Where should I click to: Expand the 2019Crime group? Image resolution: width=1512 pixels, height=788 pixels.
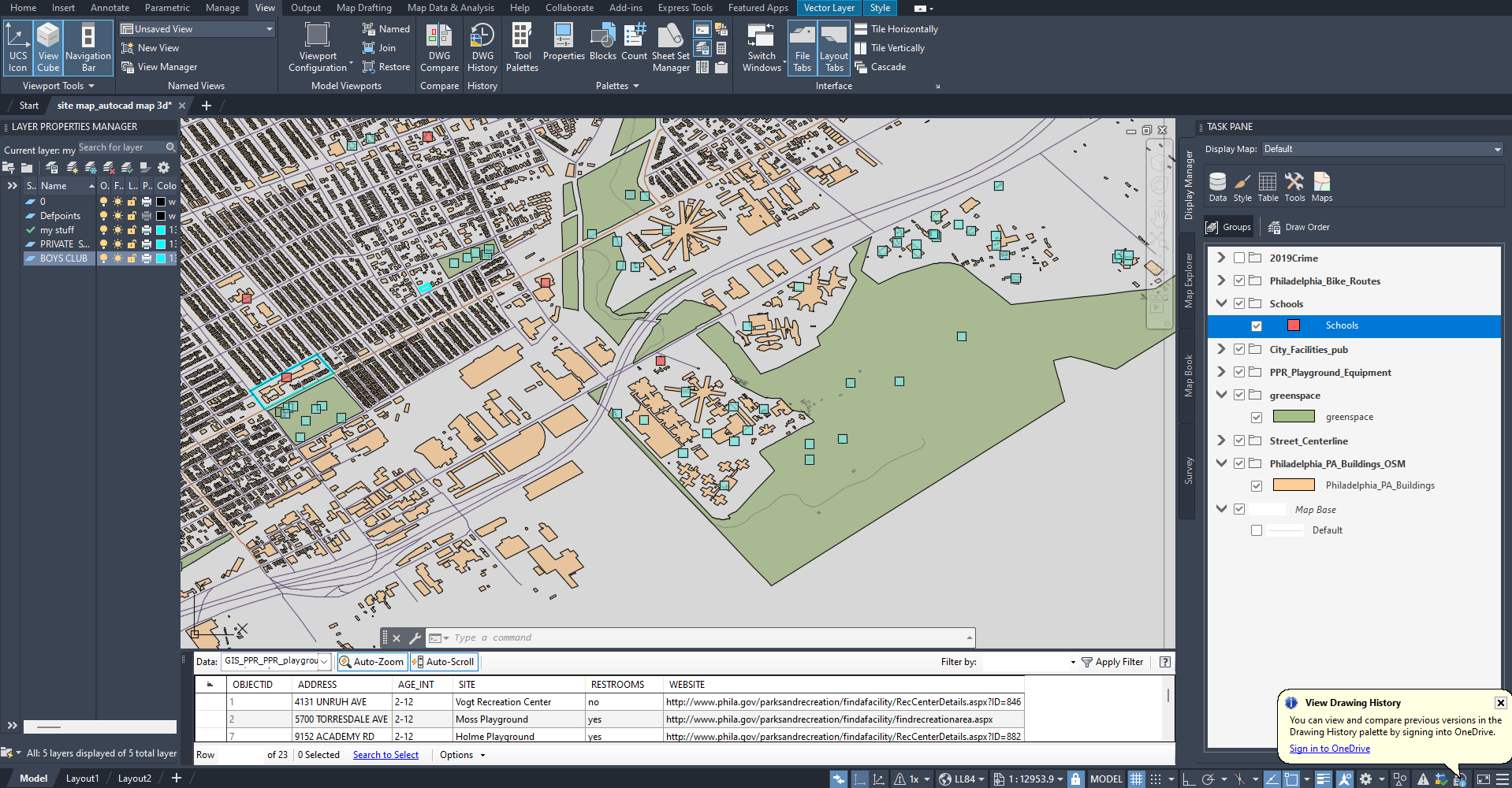[x=1220, y=257]
